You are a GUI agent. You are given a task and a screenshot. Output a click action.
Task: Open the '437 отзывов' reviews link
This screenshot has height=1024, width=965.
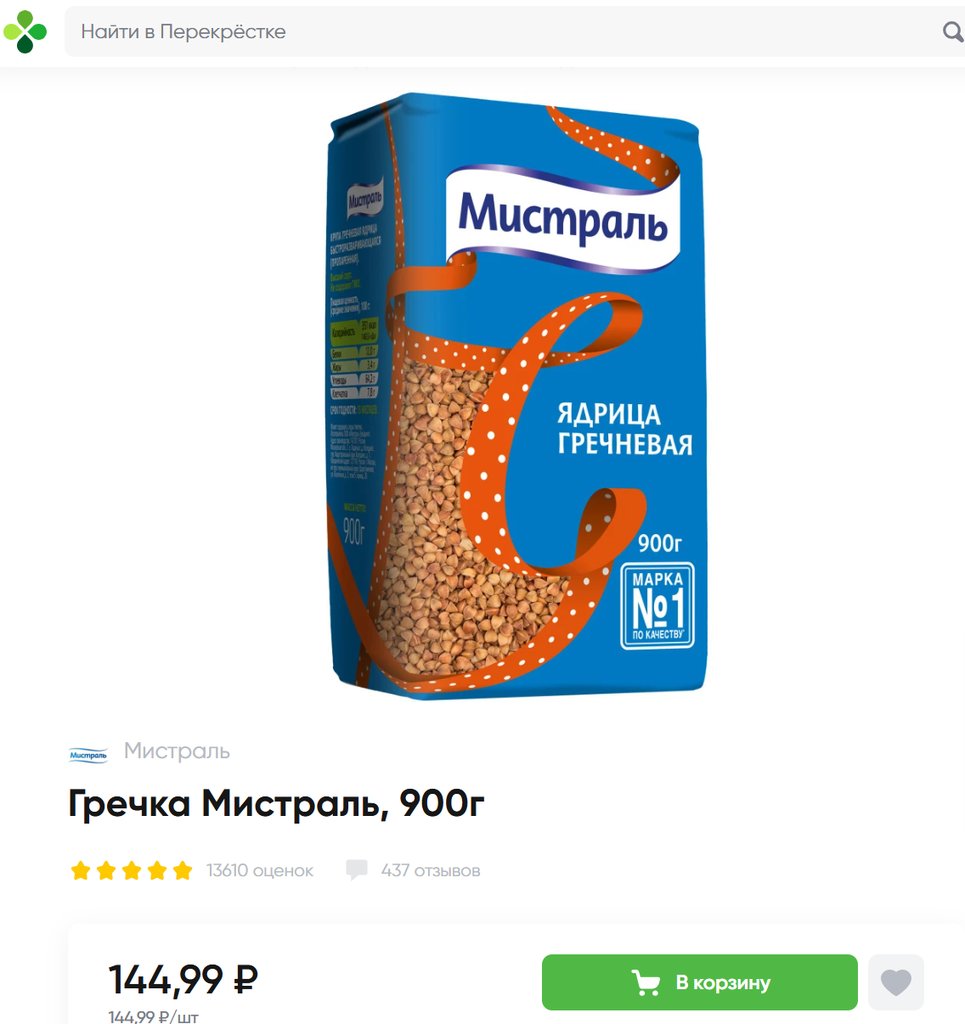pyautogui.click(x=431, y=871)
